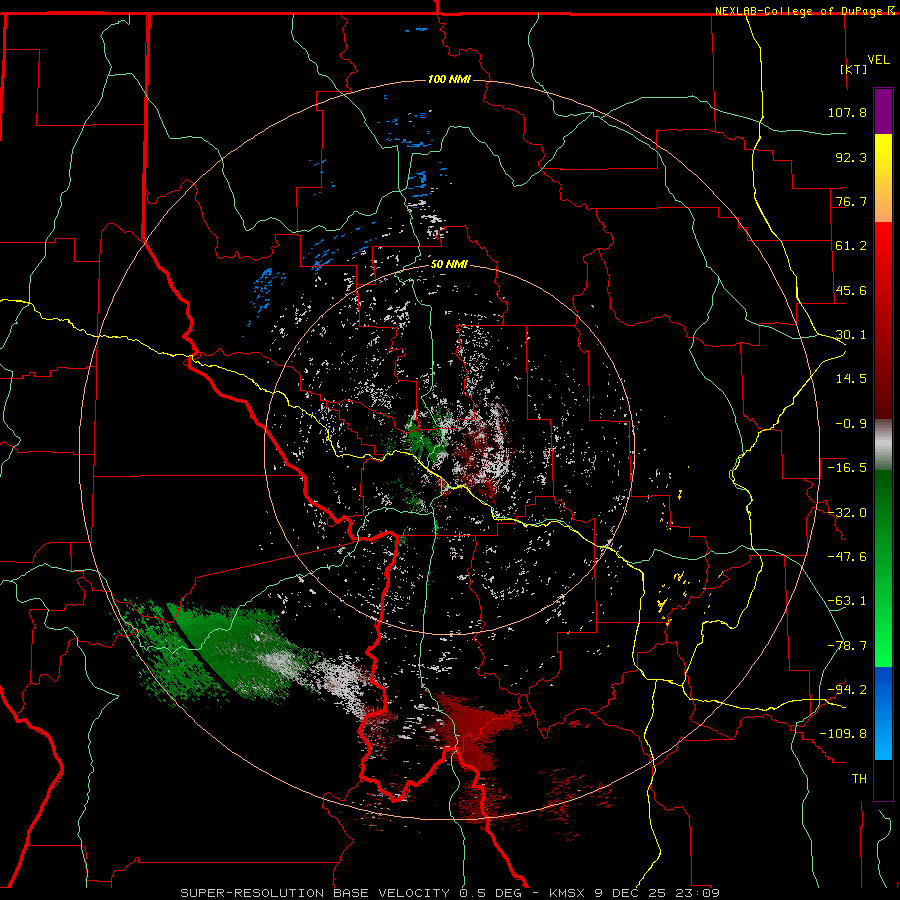Image resolution: width=900 pixels, height=900 pixels.
Task: Click the 100 NMI range ring label
Action: [x=449, y=79]
